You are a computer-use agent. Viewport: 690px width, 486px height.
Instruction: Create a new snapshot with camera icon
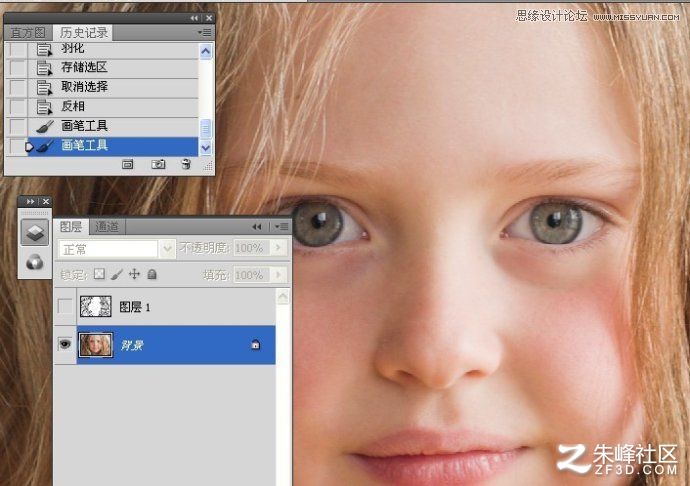pyautogui.click(x=158, y=165)
